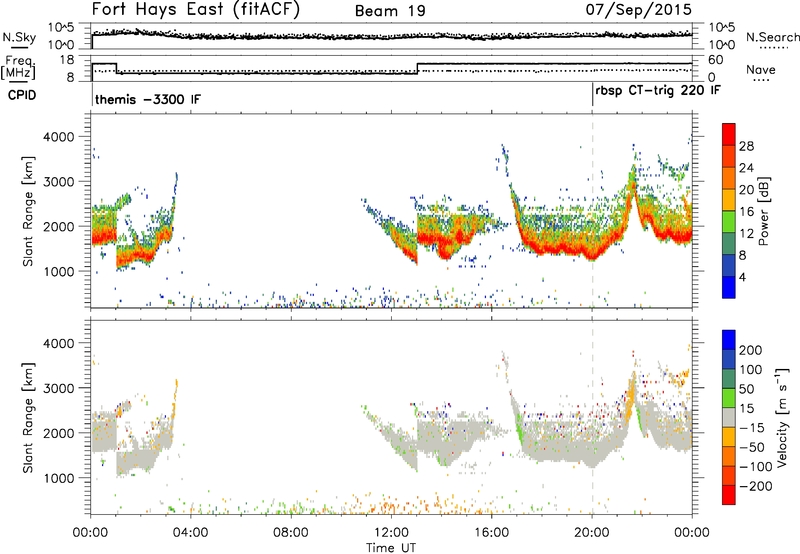Click the date '07/Sep/2015'
Image resolution: width=800 pixels, height=554 pixels.
[639, 10]
